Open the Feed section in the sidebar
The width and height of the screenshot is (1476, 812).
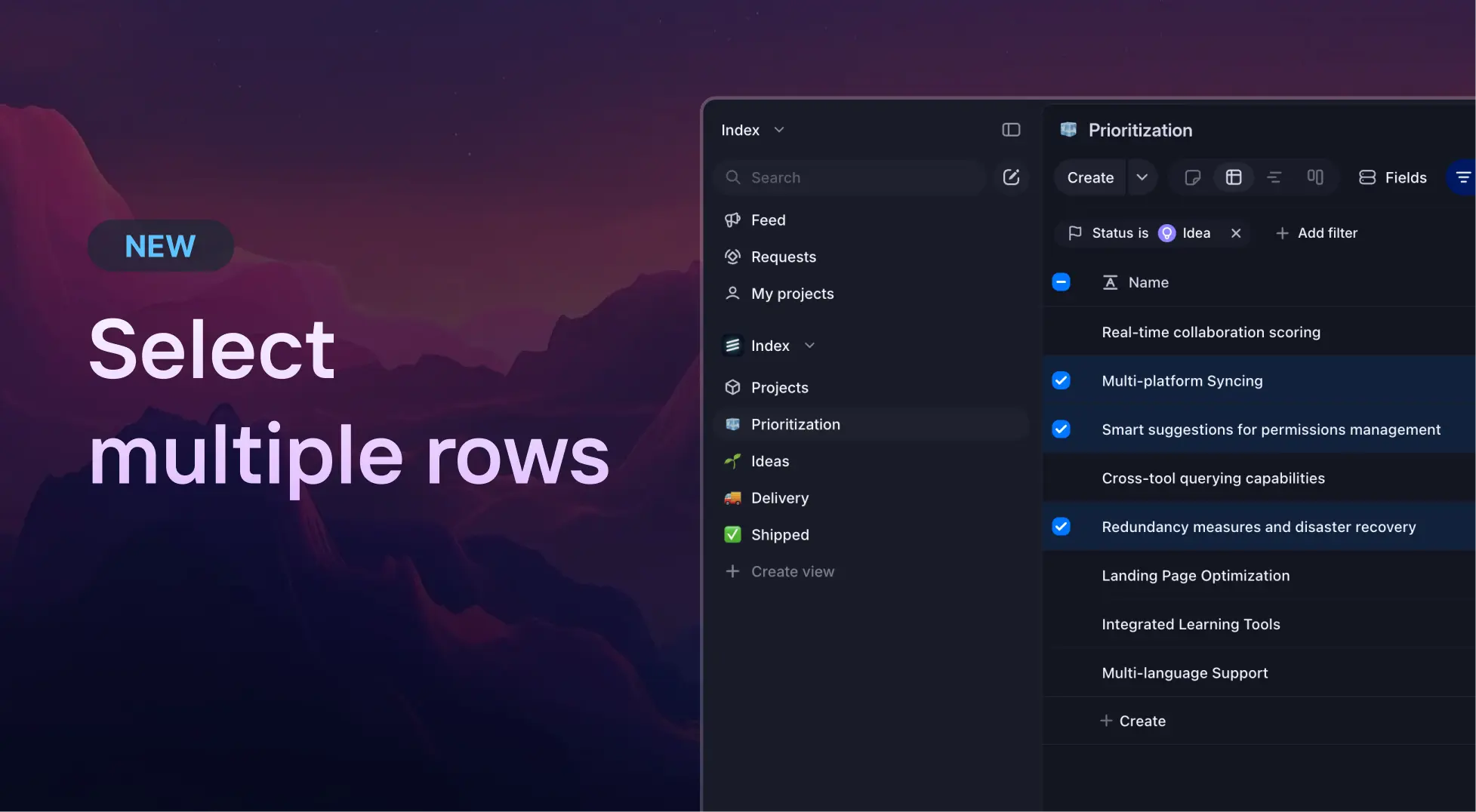(767, 220)
